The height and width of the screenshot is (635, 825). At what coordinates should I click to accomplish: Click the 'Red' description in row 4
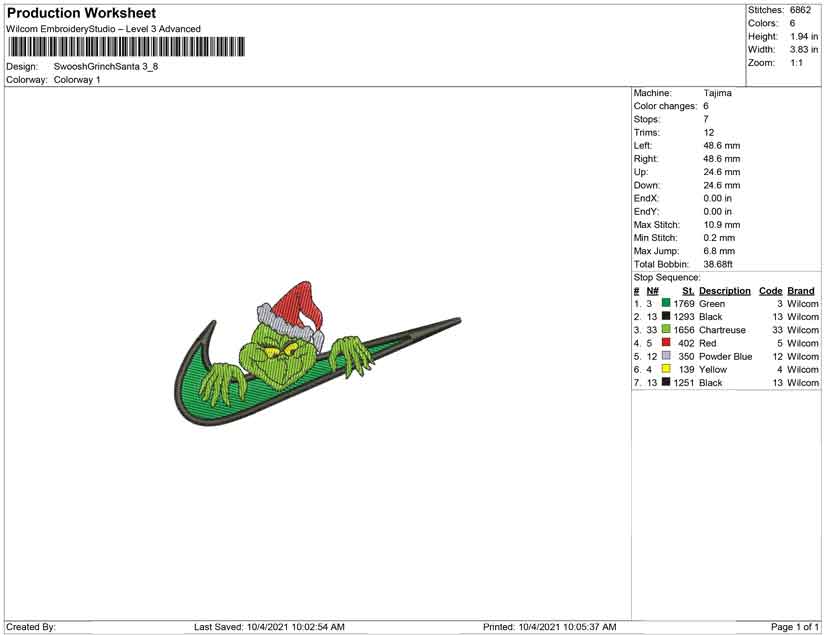[708, 343]
